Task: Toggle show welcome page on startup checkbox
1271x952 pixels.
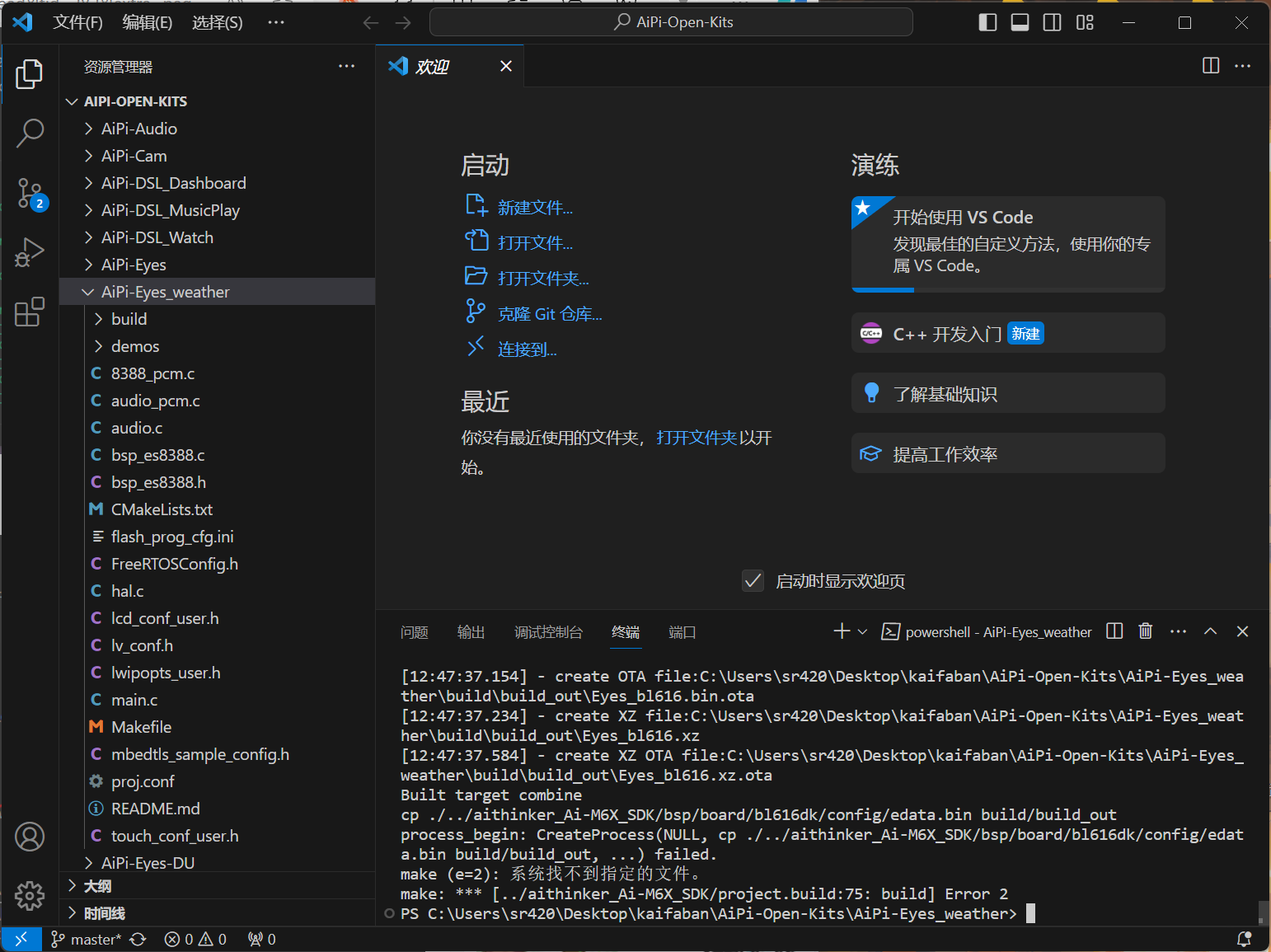Action: click(753, 581)
